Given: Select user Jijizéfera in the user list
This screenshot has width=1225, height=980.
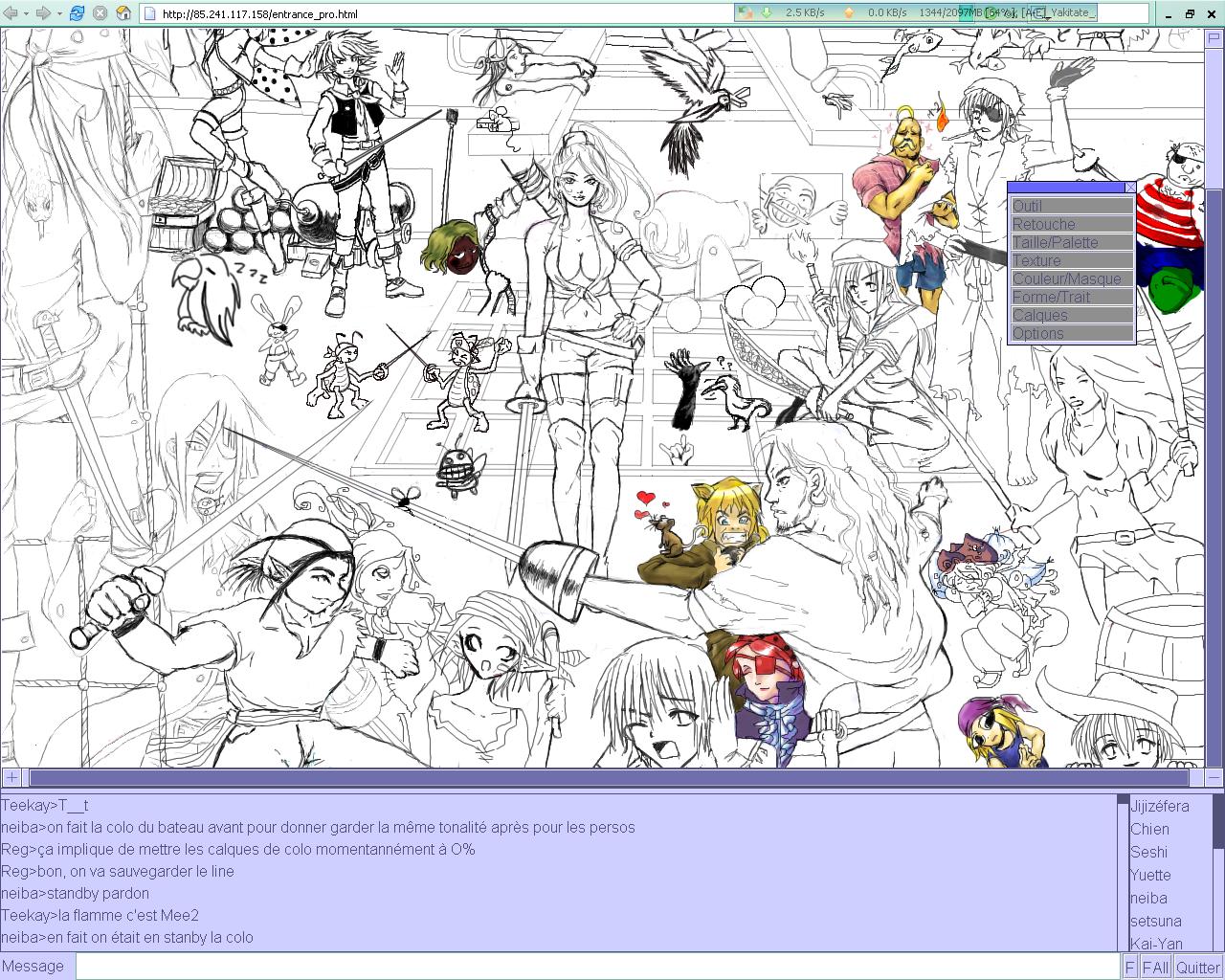Looking at the screenshot, I should [x=1160, y=807].
